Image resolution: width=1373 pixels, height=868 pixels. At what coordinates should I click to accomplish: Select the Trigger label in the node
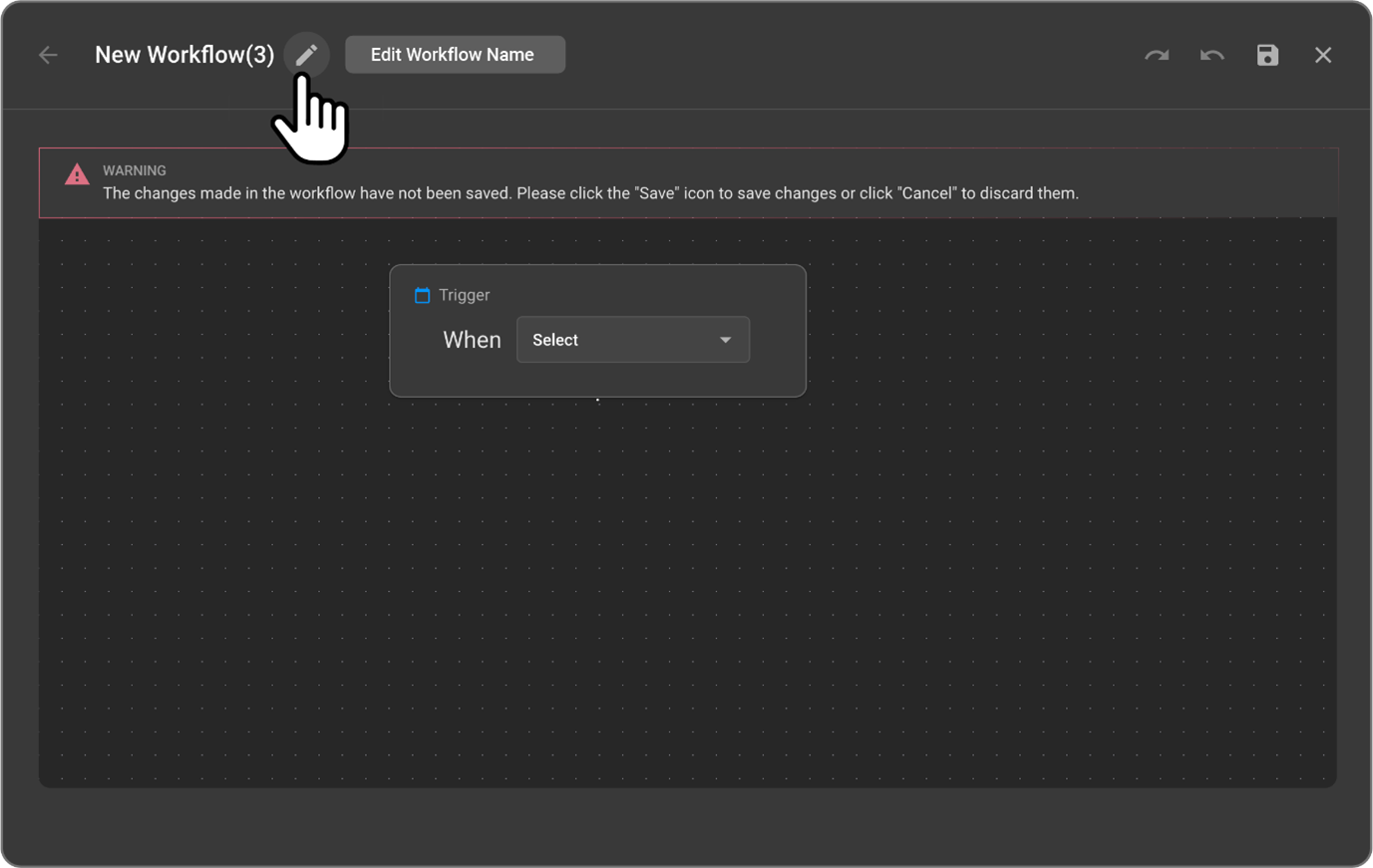(x=464, y=295)
